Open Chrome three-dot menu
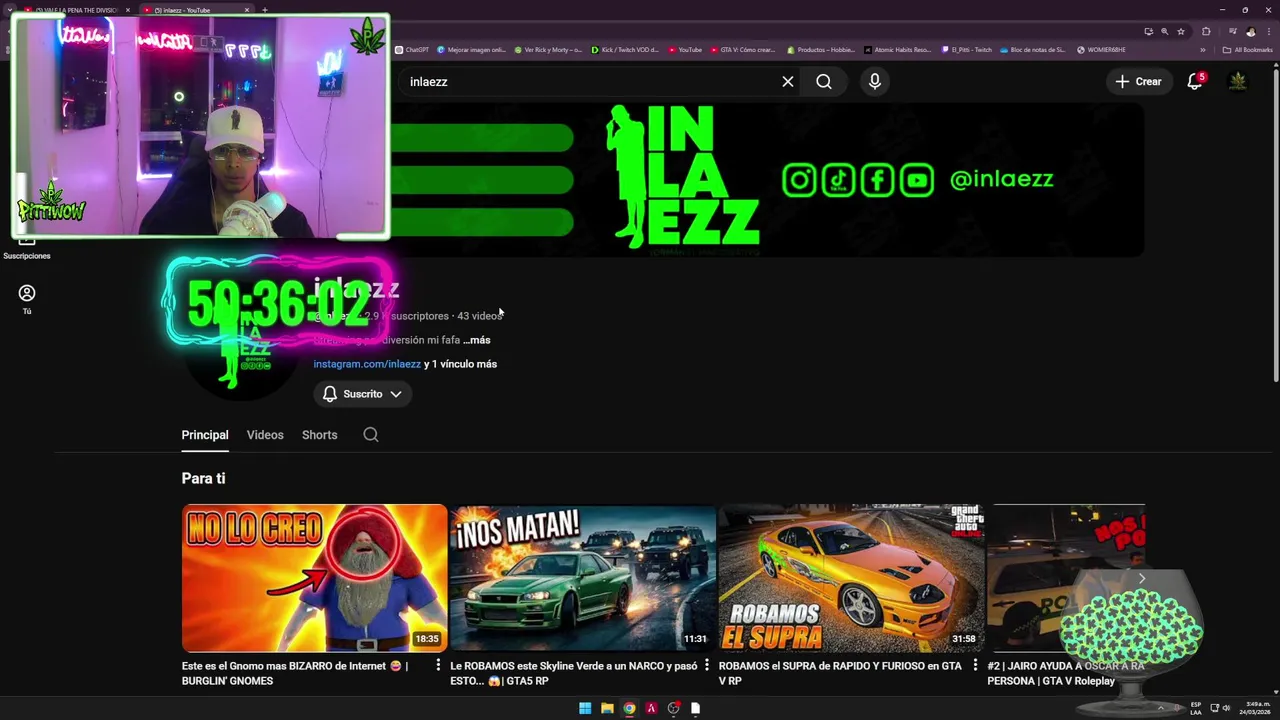The image size is (1280, 720). (x=1269, y=31)
